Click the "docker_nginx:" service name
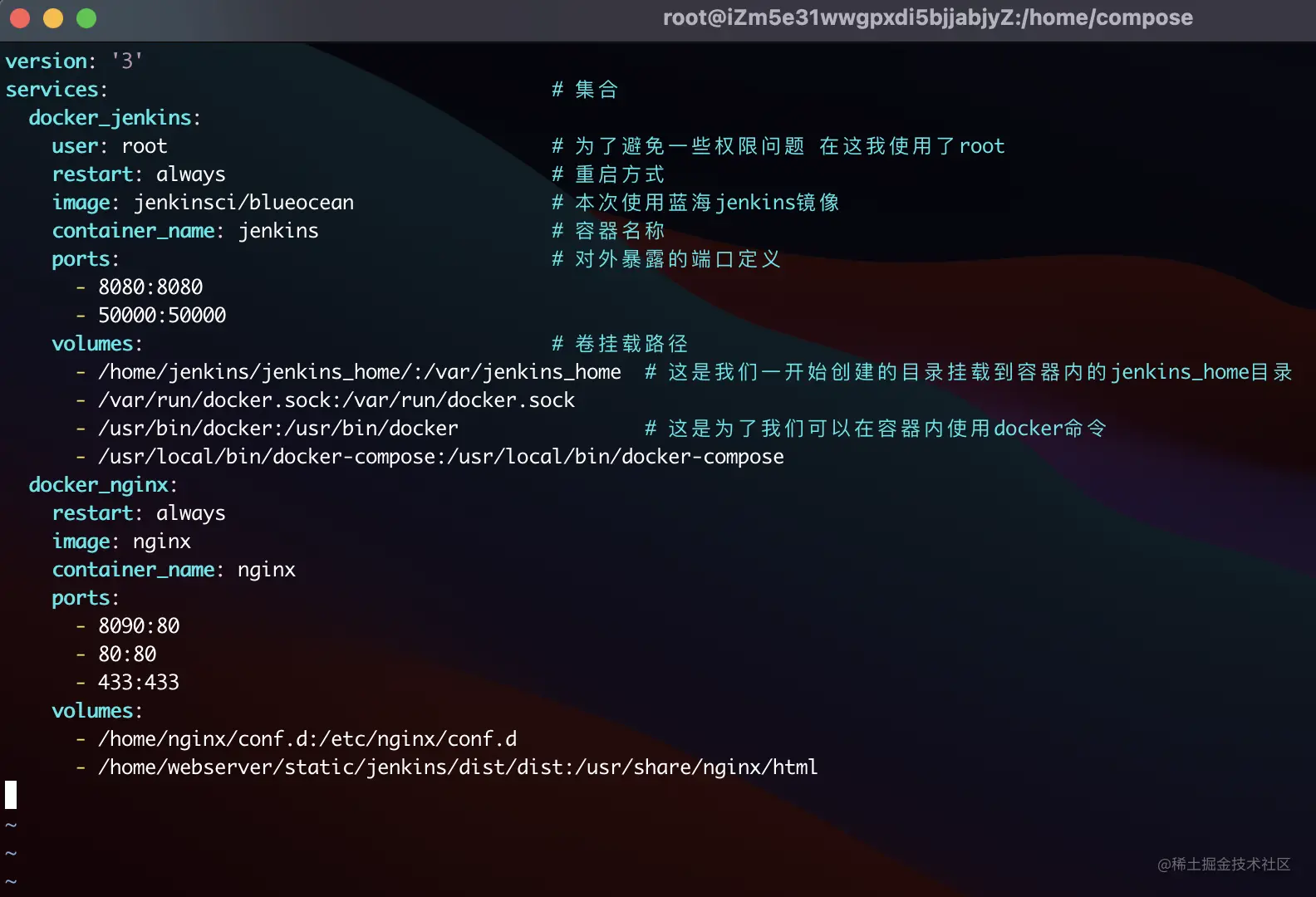This screenshot has height=897, width=1316. [103, 485]
